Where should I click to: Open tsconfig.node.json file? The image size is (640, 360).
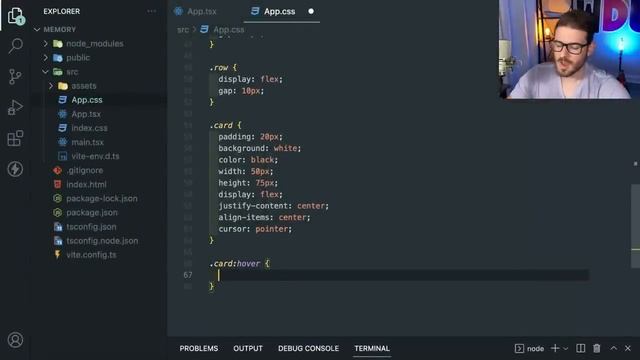click(x=102, y=241)
